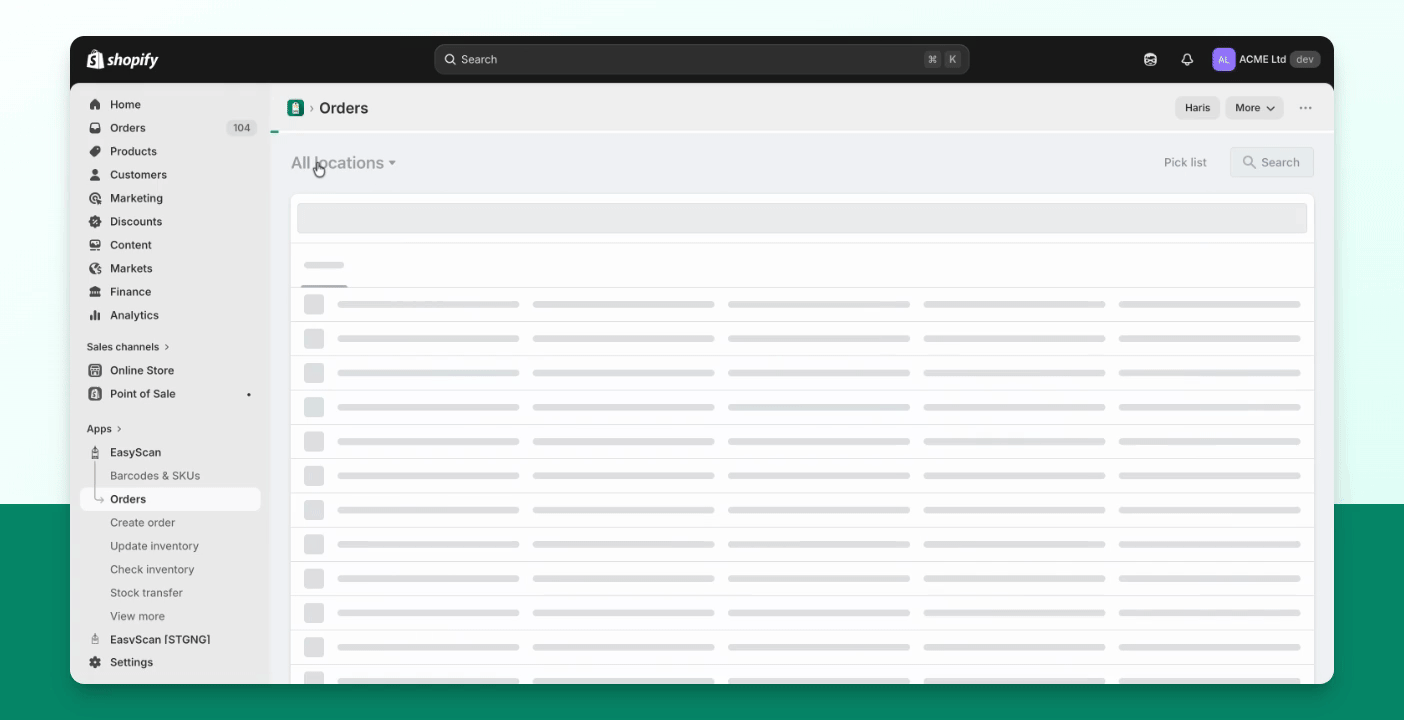Click the Finance bank icon
1404x720 pixels.
(x=95, y=292)
